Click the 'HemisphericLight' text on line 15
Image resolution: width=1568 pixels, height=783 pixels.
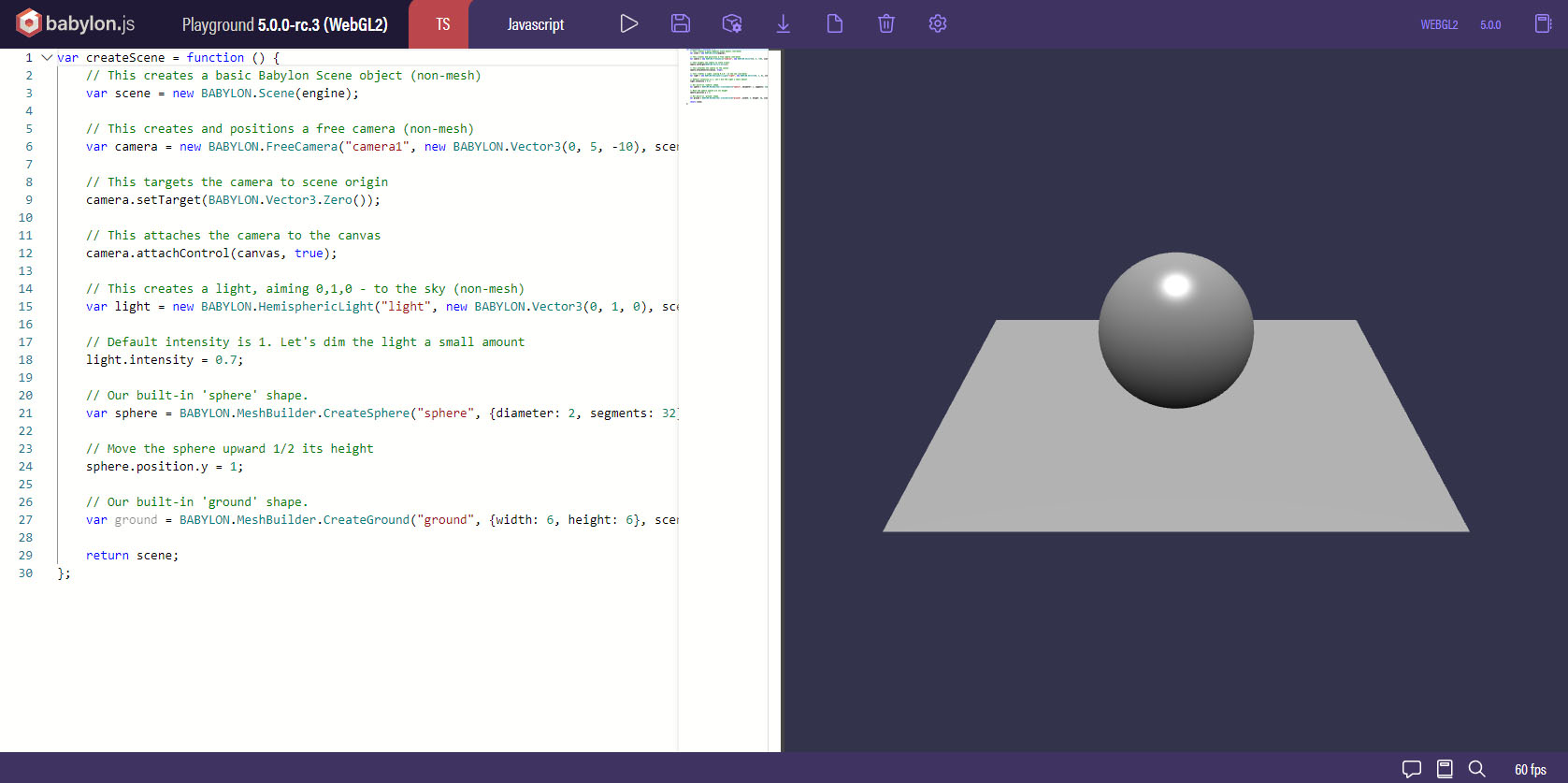(x=316, y=306)
